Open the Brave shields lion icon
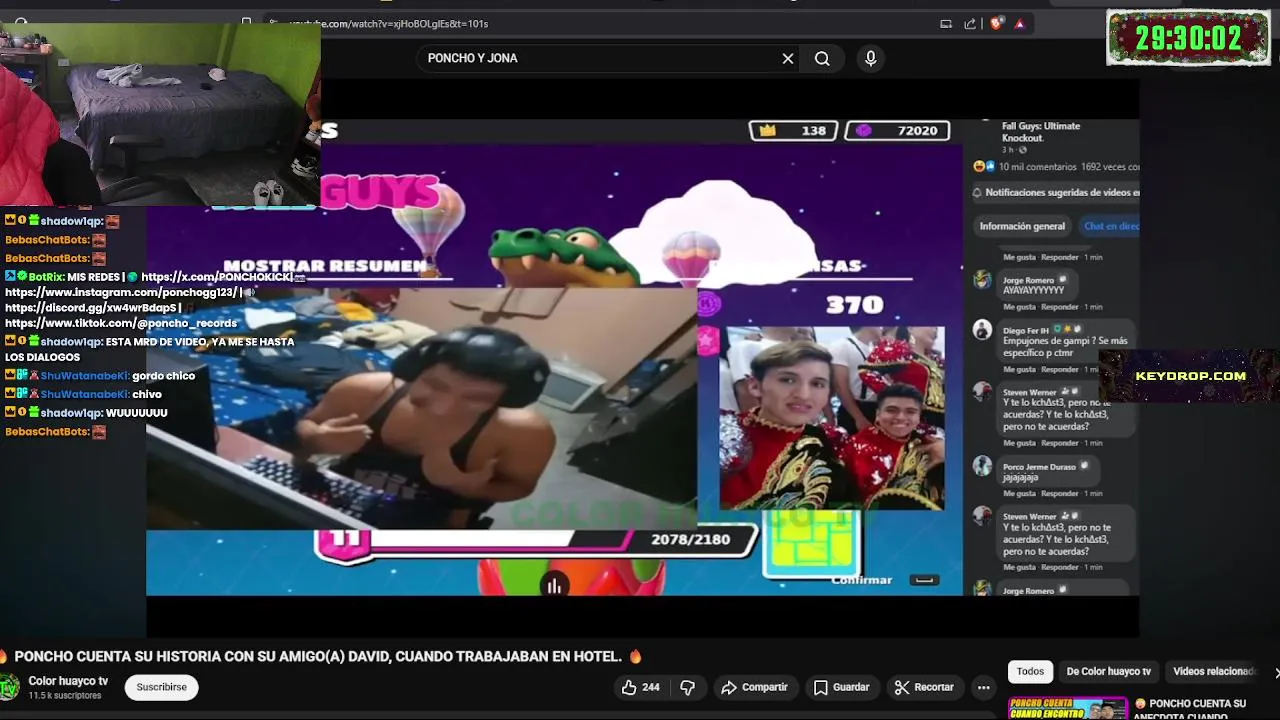The image size is (1280, 720). pos(996,24)
